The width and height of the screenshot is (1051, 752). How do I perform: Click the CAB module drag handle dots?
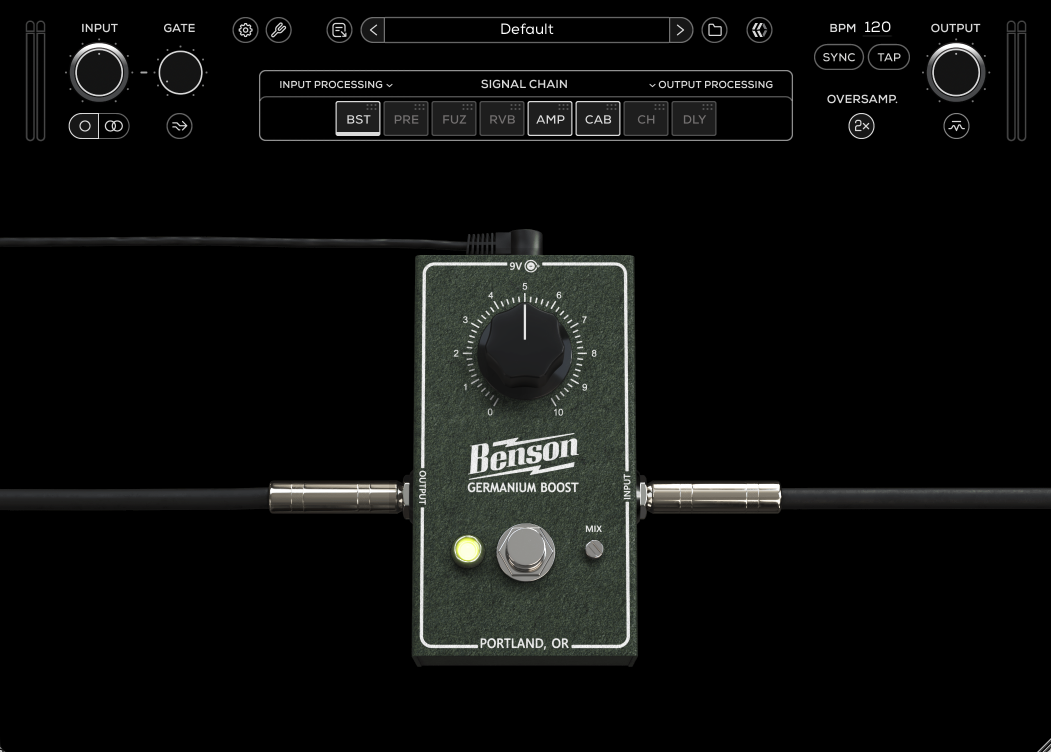coord(611,107)
